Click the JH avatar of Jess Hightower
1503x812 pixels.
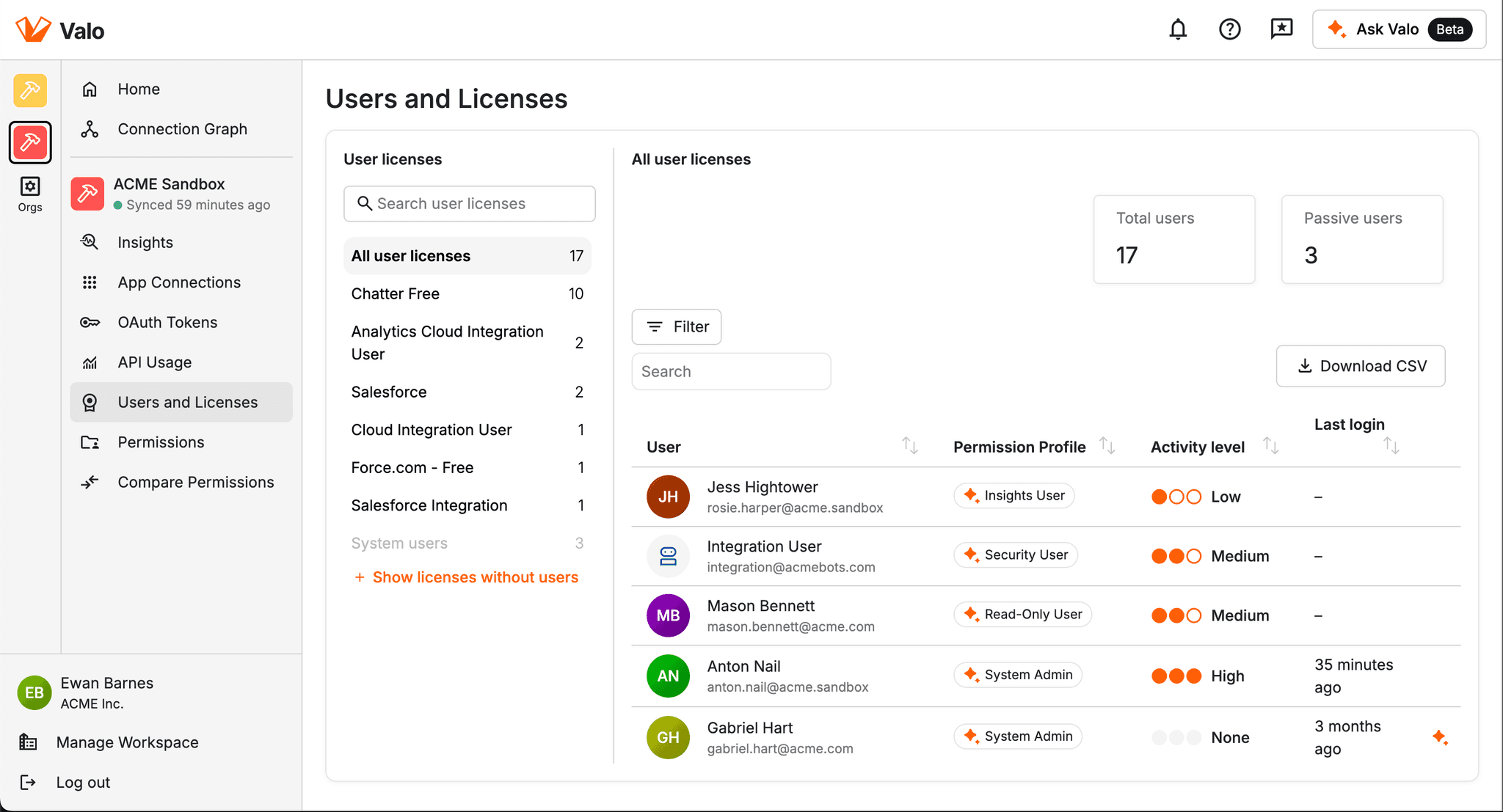pos(668,497)
